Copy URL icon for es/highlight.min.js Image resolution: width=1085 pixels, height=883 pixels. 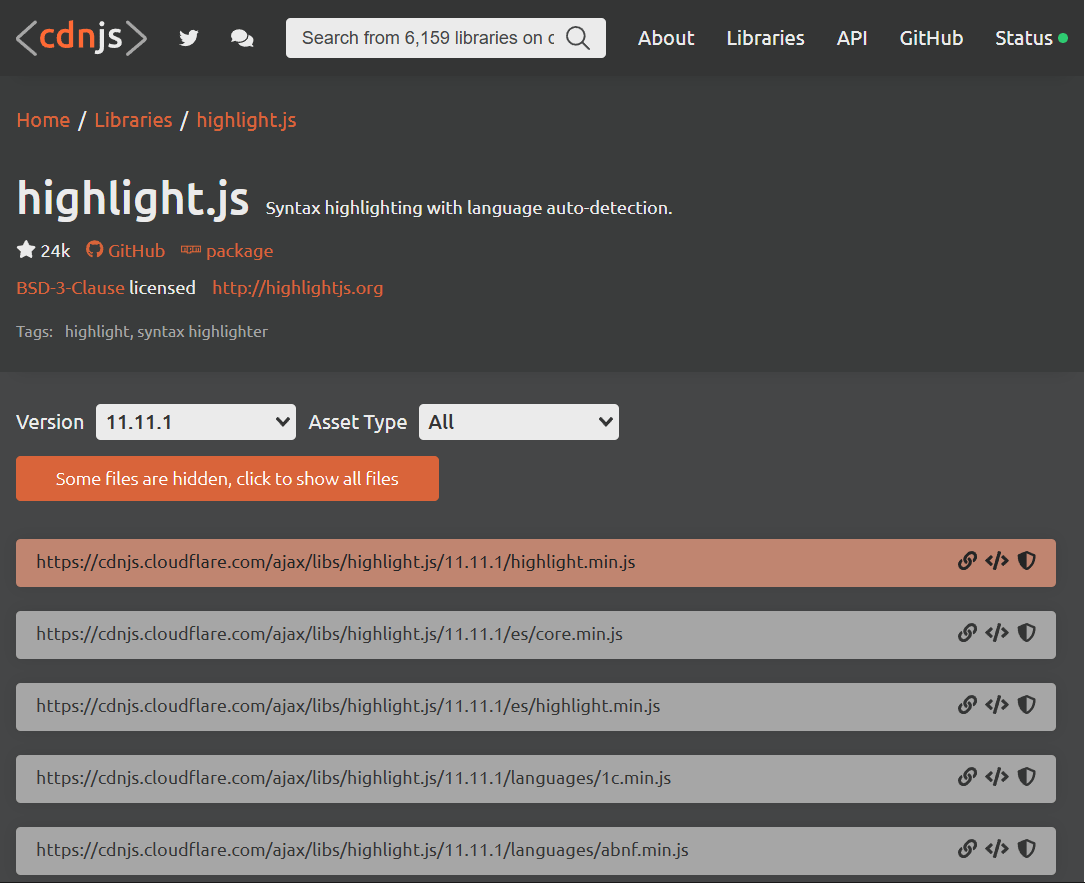pyautogui.click(x=967, y=705)
